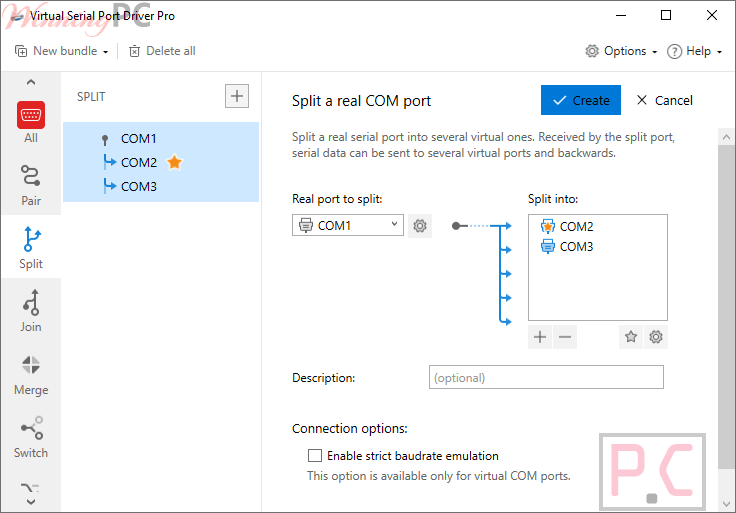The width and height of the screenshot is (736, 513).
Task: Click the orange star next to COM2
Action: click(x=175, y=162)
